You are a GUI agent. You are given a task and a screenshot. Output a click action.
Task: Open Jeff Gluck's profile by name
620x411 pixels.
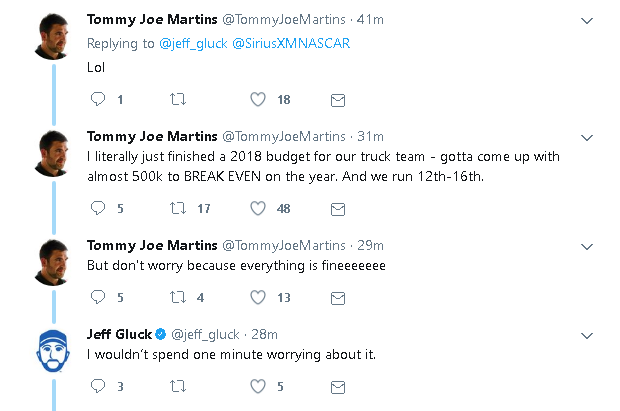click(119, 334)
